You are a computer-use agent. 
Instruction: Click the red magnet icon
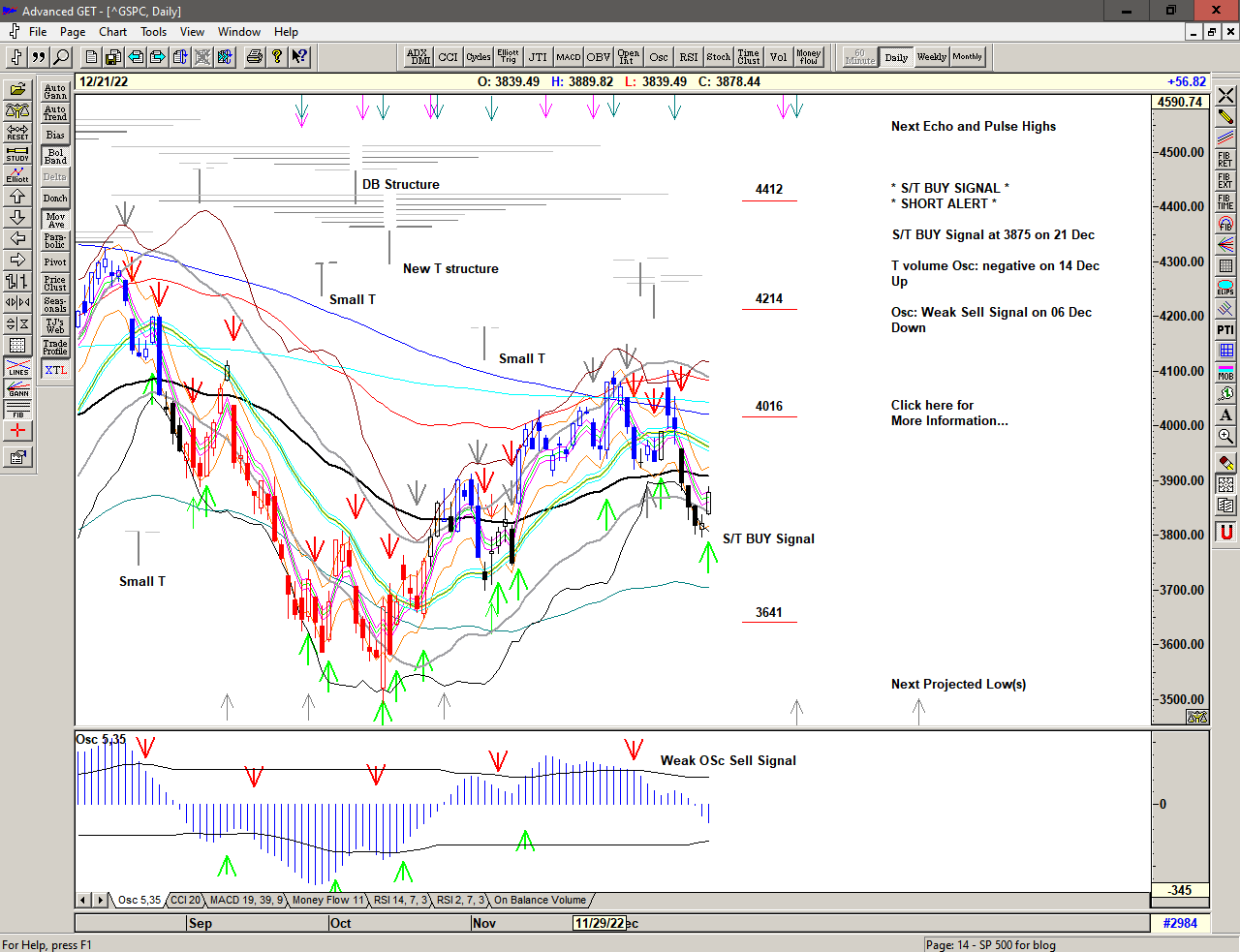coord(1225,532)
